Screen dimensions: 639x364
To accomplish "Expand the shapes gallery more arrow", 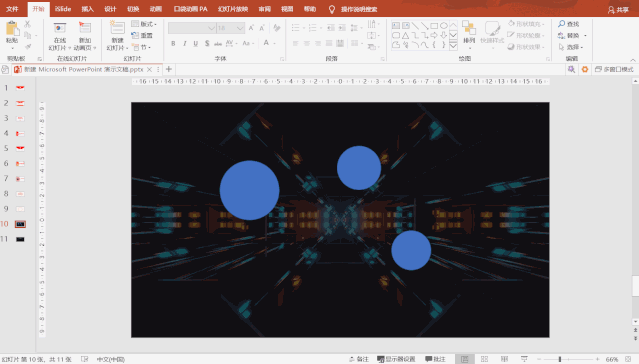I will click(453, 46).
